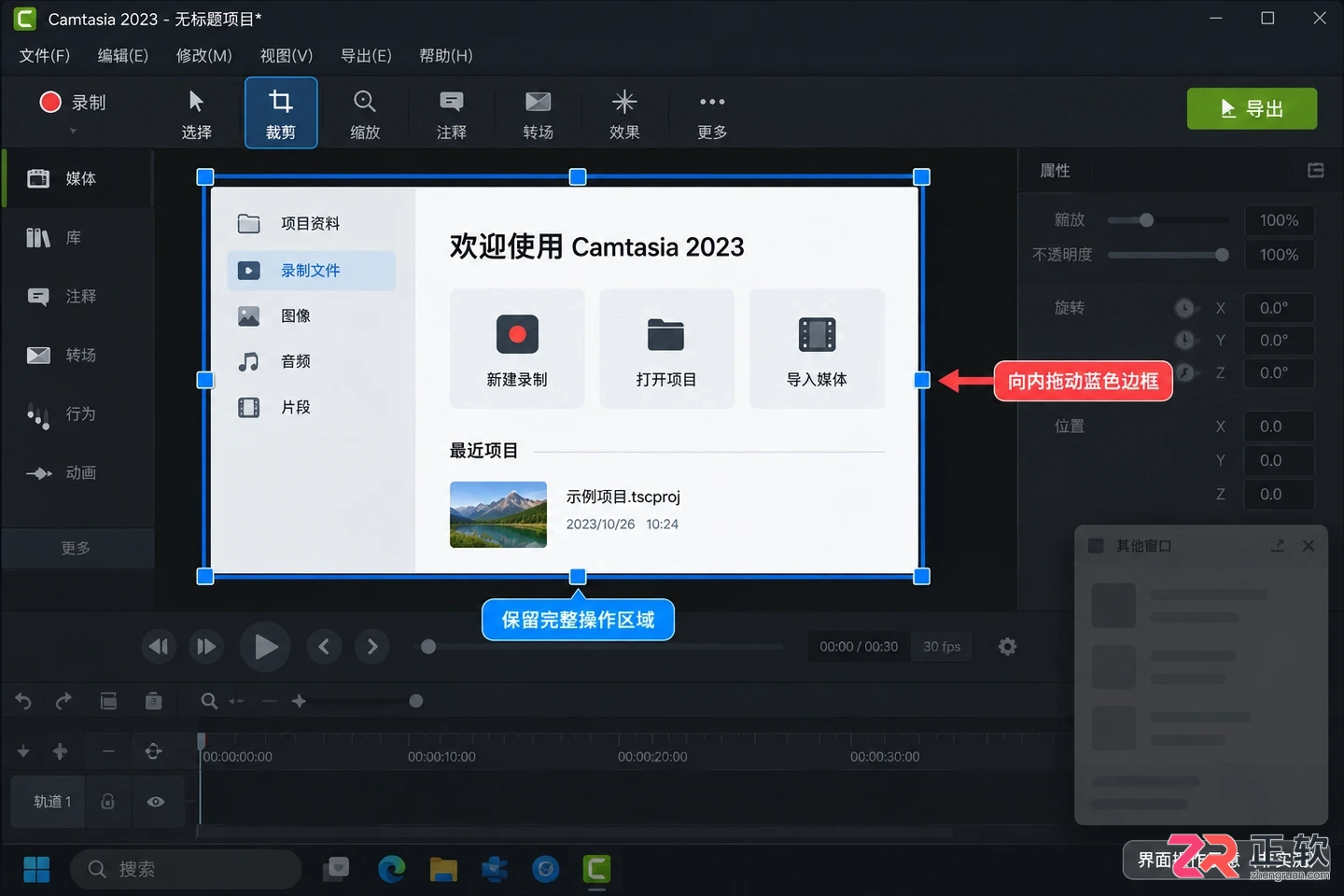Open the 导出(E) menu in the menu bar
Viewport: 1344px width, 896px height.
(366, 56)
